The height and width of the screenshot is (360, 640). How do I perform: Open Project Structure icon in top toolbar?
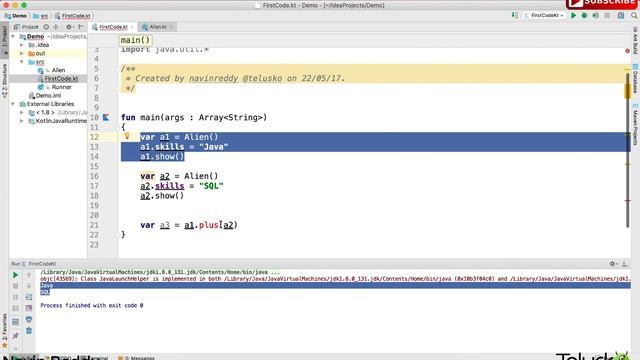(x=621, y=16)
